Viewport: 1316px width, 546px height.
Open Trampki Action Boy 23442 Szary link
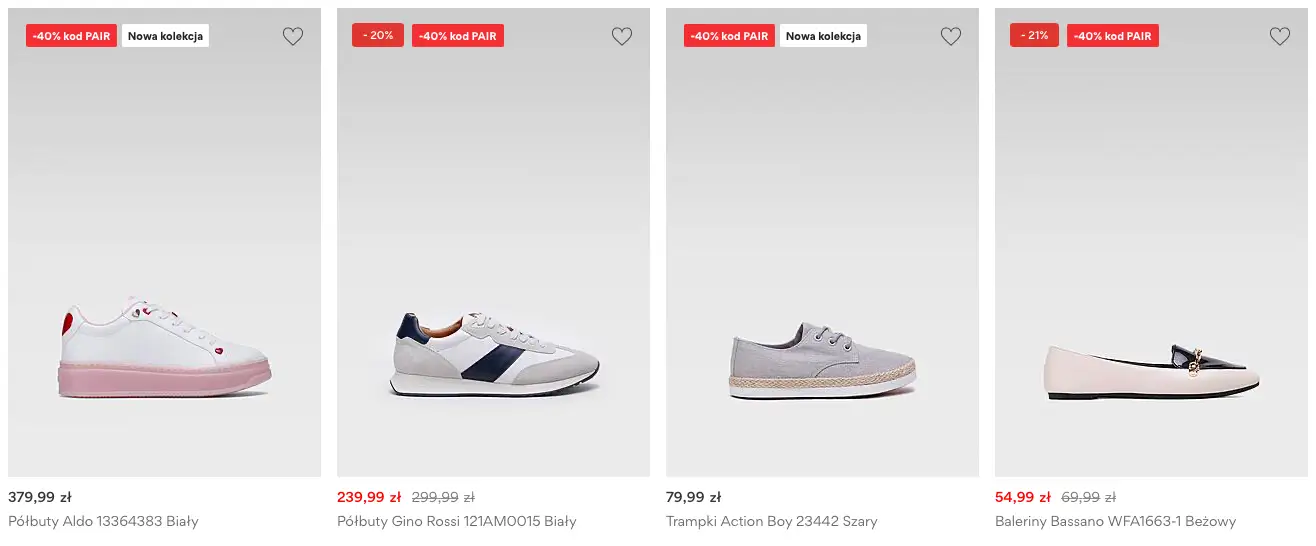point(771,521)
